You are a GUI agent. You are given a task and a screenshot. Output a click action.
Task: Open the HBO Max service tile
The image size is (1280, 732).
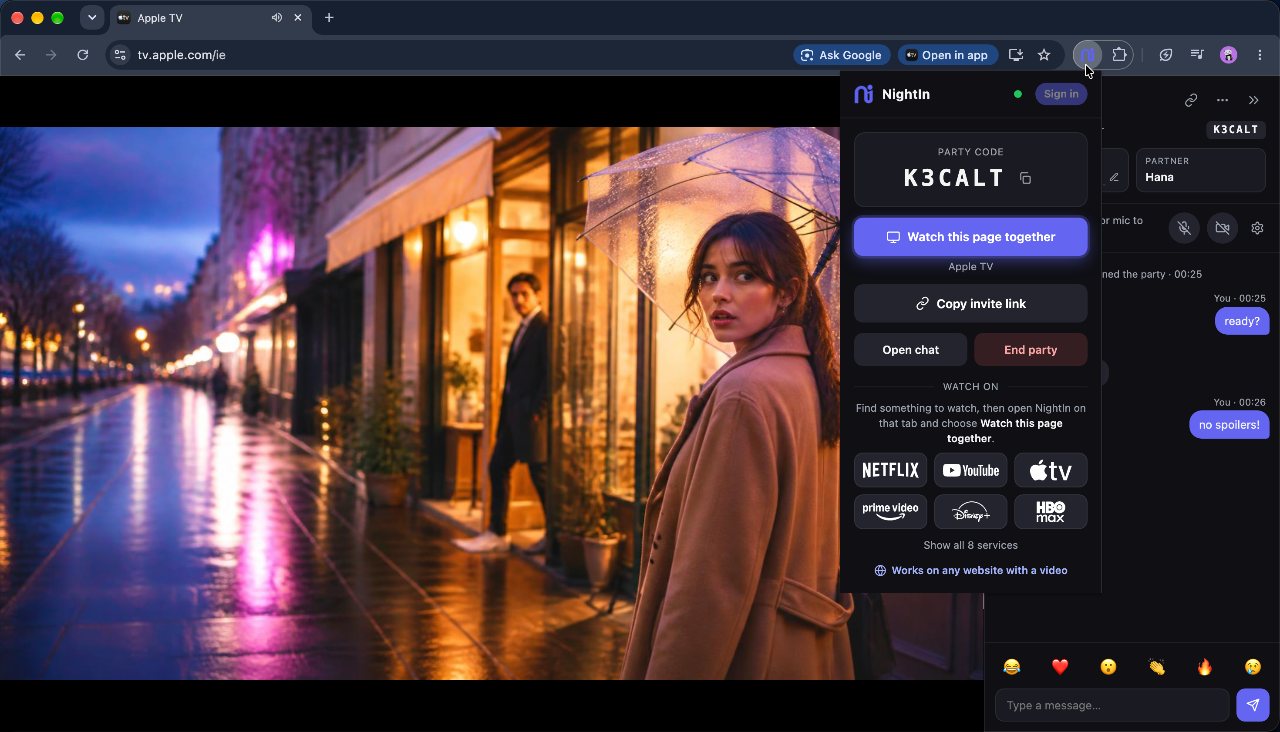(1050, 511)
